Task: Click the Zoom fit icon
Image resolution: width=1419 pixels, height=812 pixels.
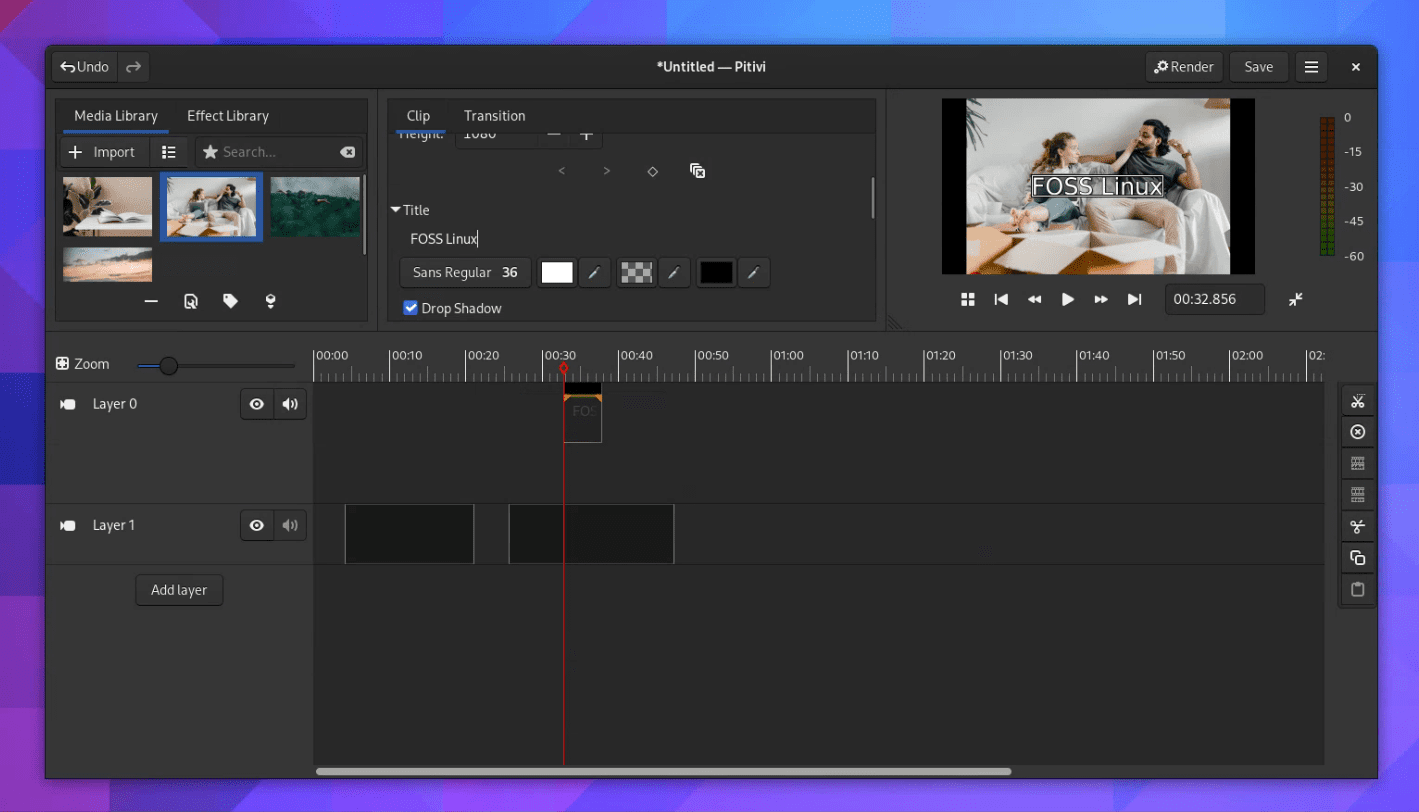Action: pyautogui.click(x=63, y=364)
